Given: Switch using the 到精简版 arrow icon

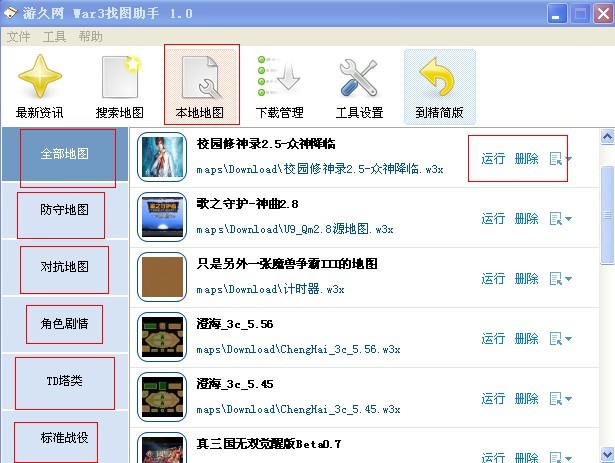Looking at the screenshot, I should [439, 77].
